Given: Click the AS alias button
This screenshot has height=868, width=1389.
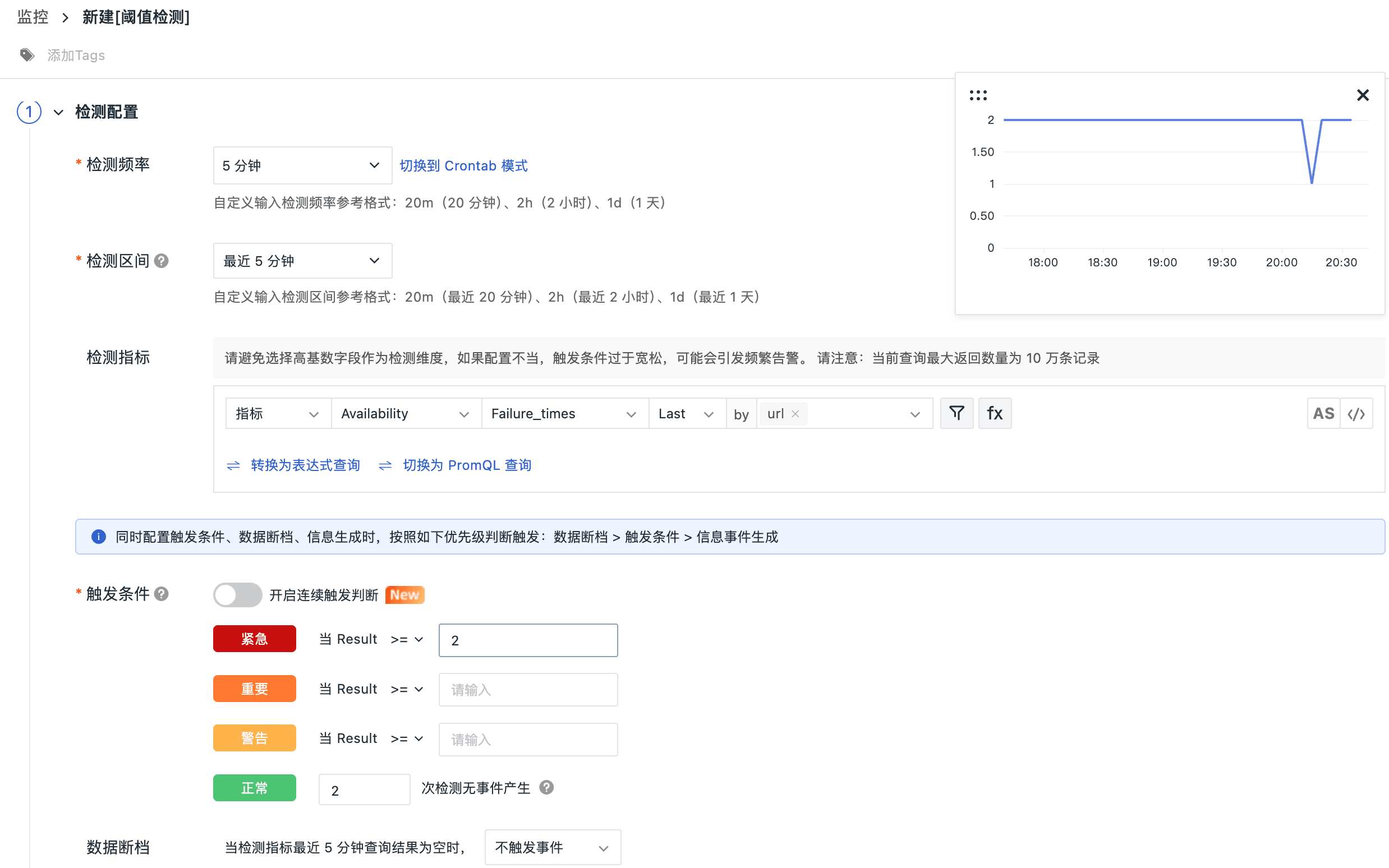Looking at the screenshot, I should coord(1323,413).
